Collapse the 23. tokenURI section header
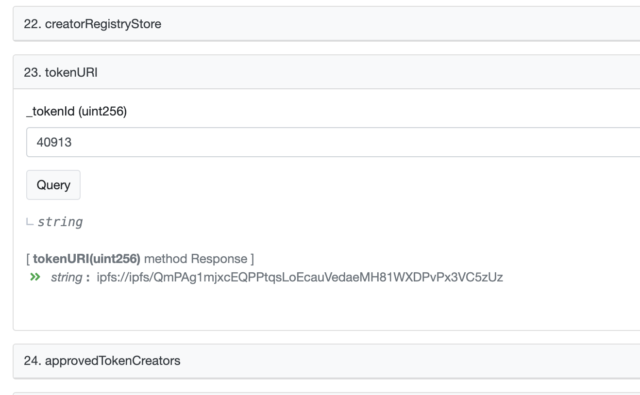Image resolution: width=640 pixels, height=395 pixels. (327, 72)
